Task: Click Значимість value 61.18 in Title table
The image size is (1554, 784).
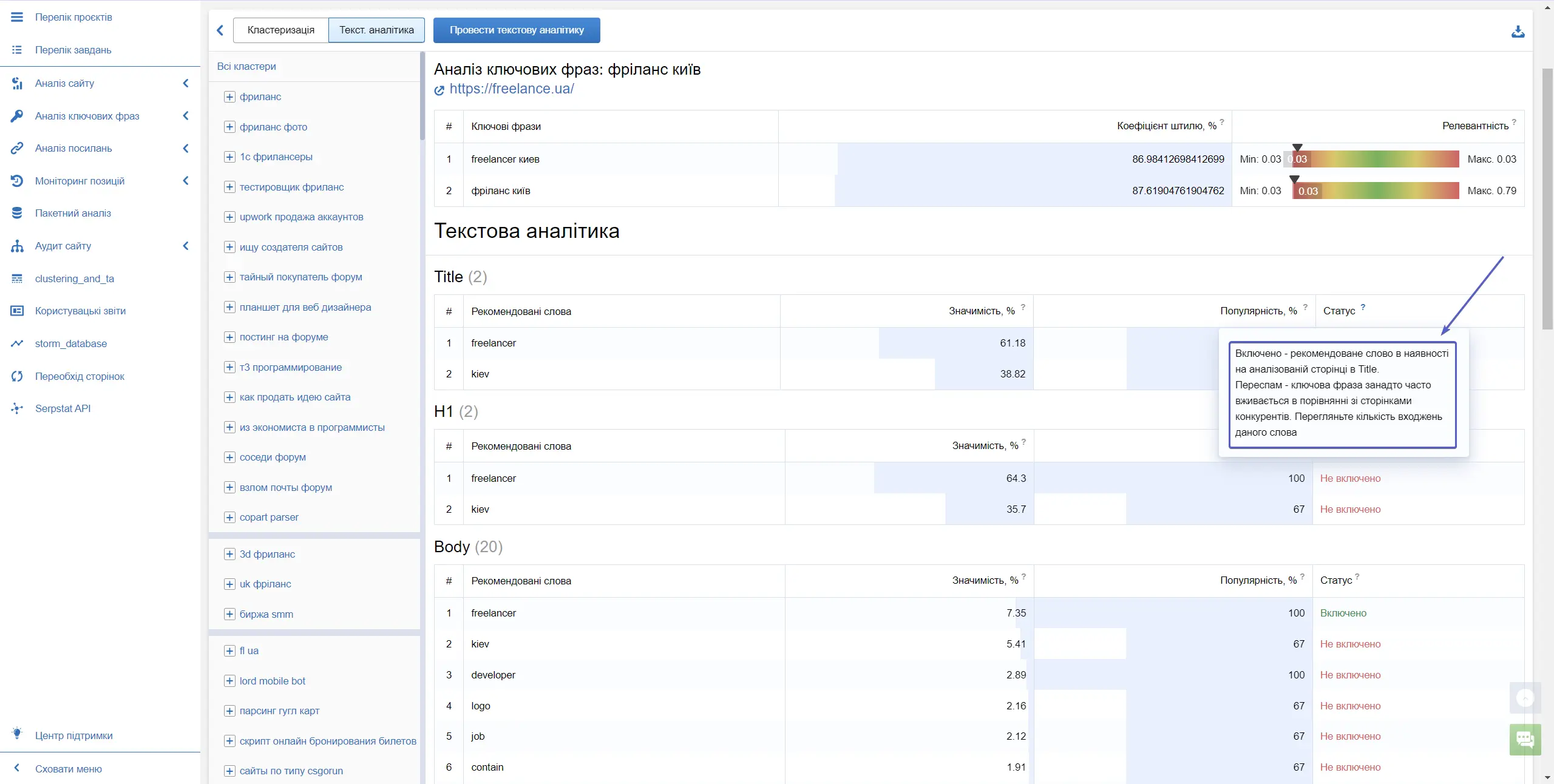Action: (x=1013, y=343)
